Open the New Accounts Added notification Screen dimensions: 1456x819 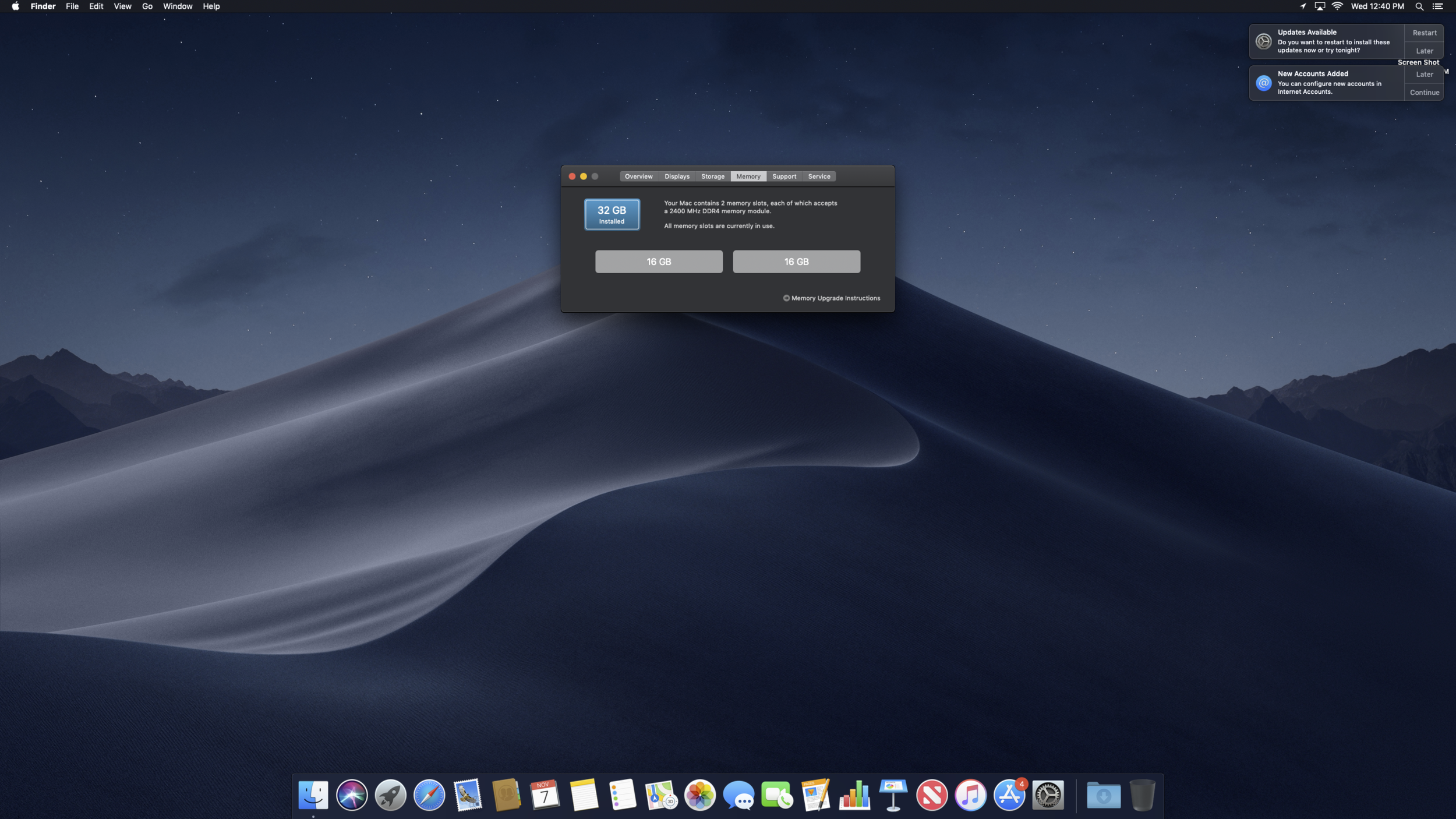[1327, 83]
